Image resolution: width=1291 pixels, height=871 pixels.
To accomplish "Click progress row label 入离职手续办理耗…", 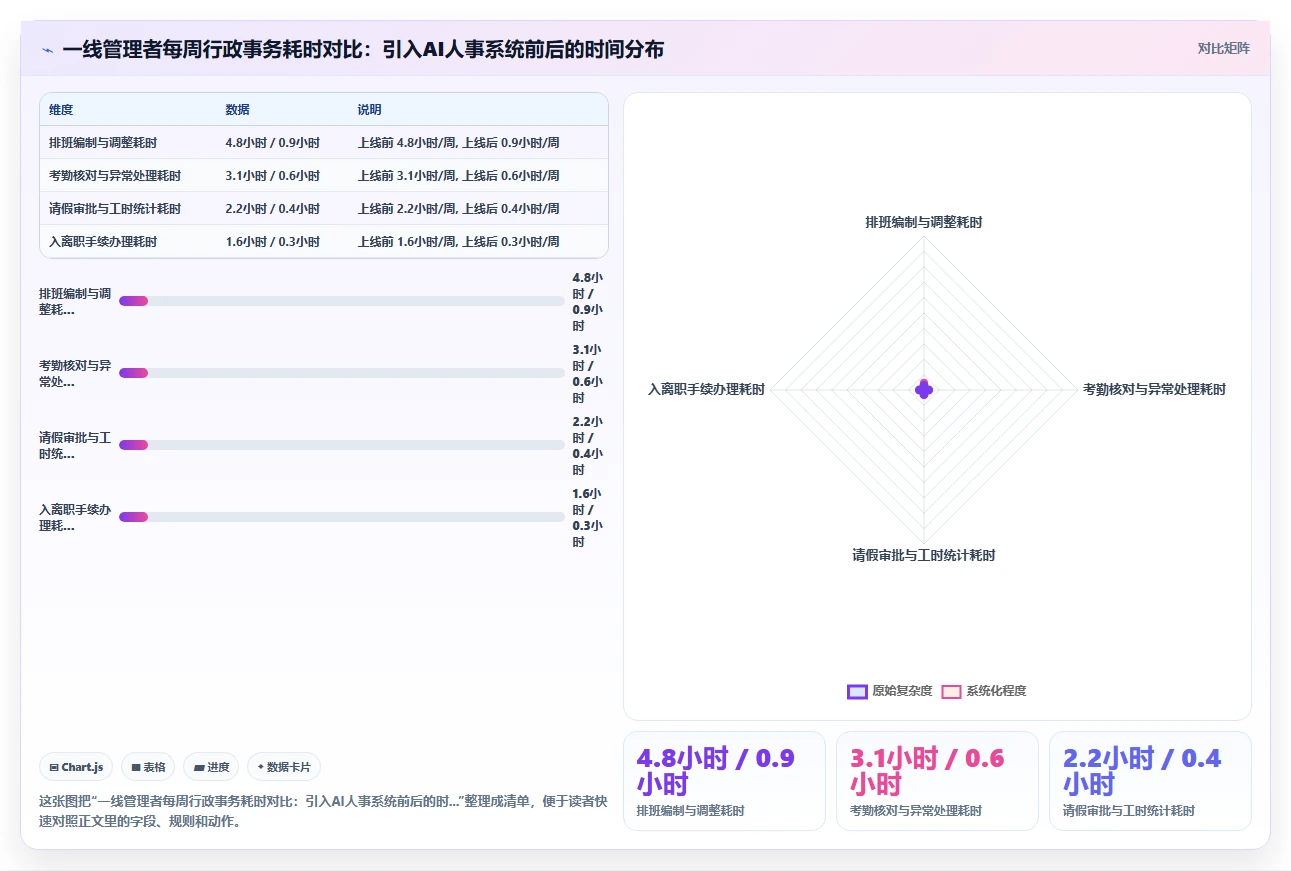I will point(76,517).
